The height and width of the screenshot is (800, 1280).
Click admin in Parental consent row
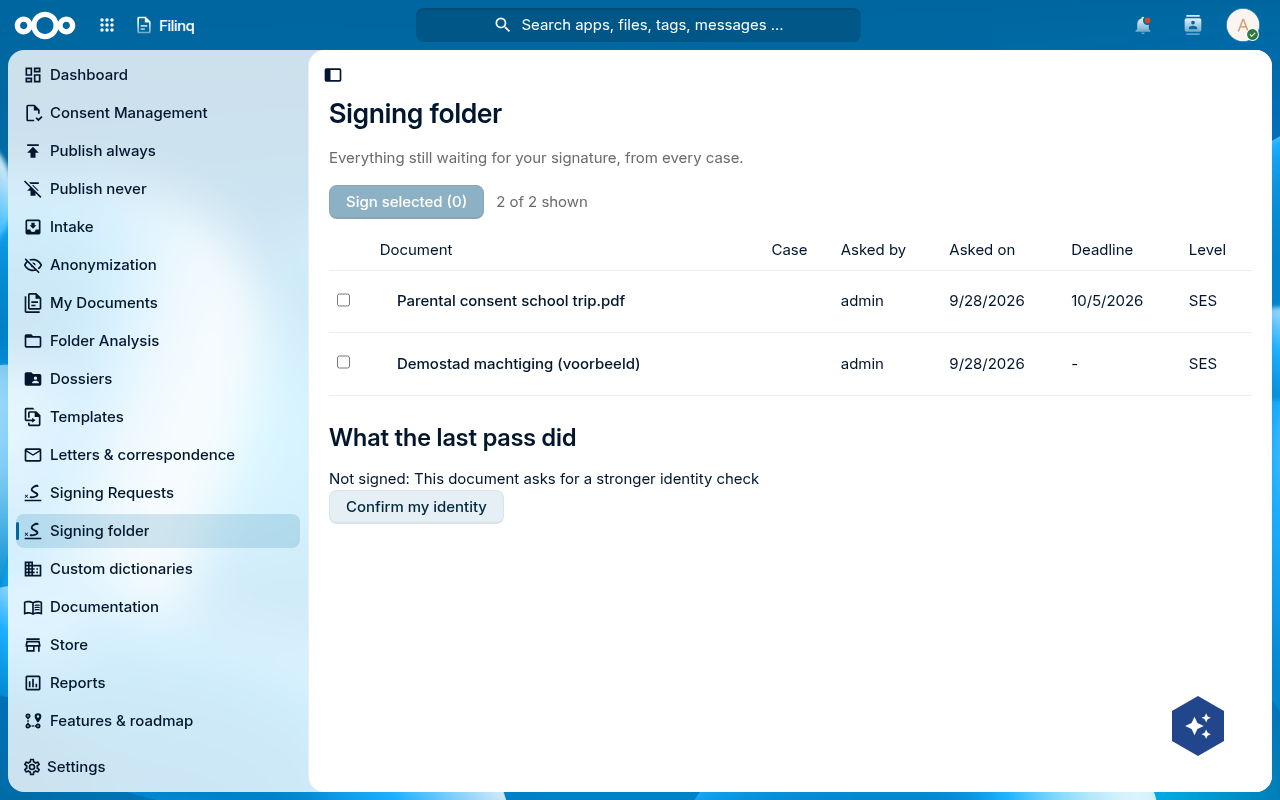(x=862, y=301)
